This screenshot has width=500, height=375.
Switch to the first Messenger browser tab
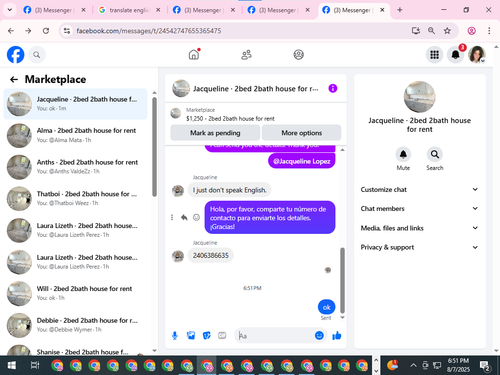pyautogui.click(x=54, y=10)
